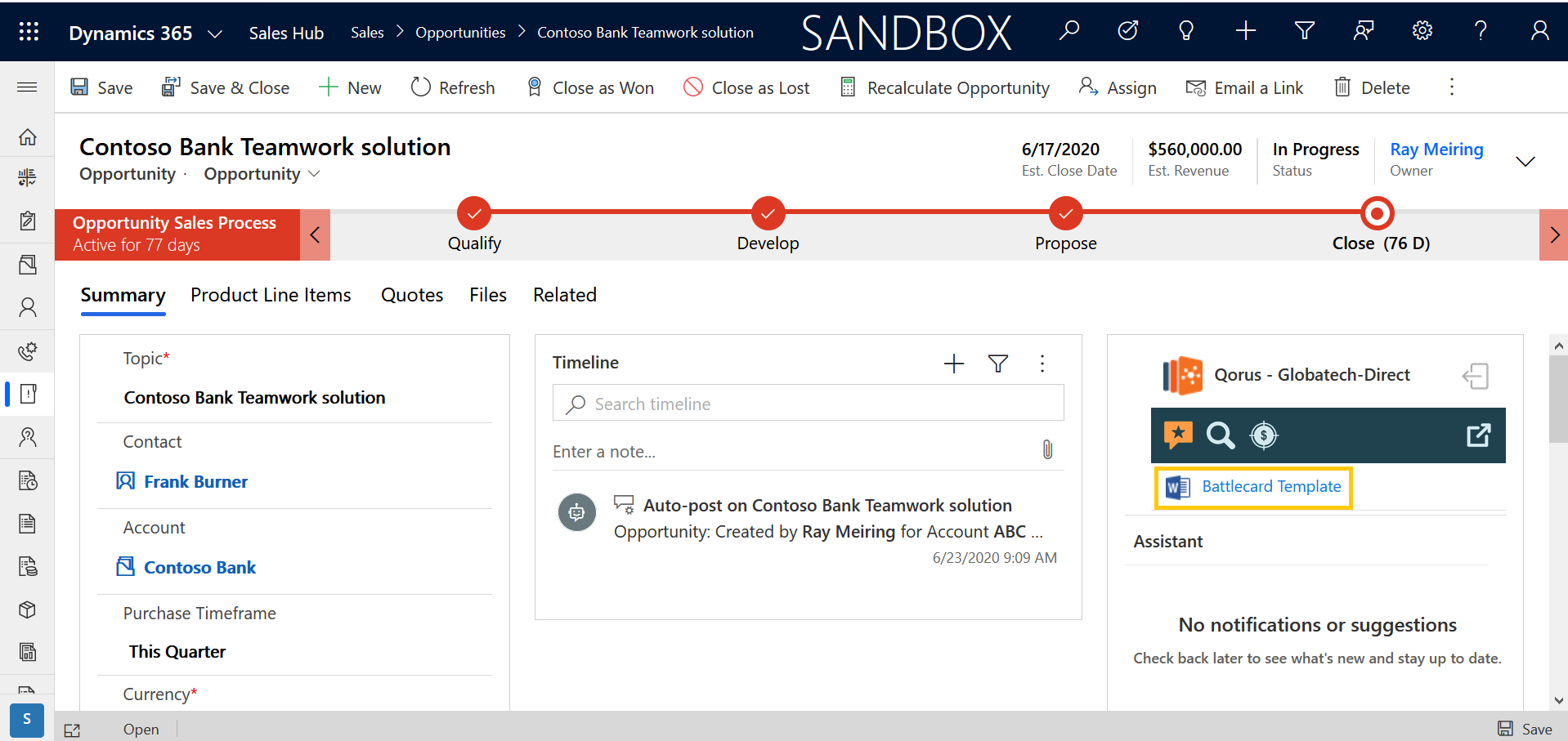Switch to the Quotes tab
1568x741 pixels.
point(412,295)
